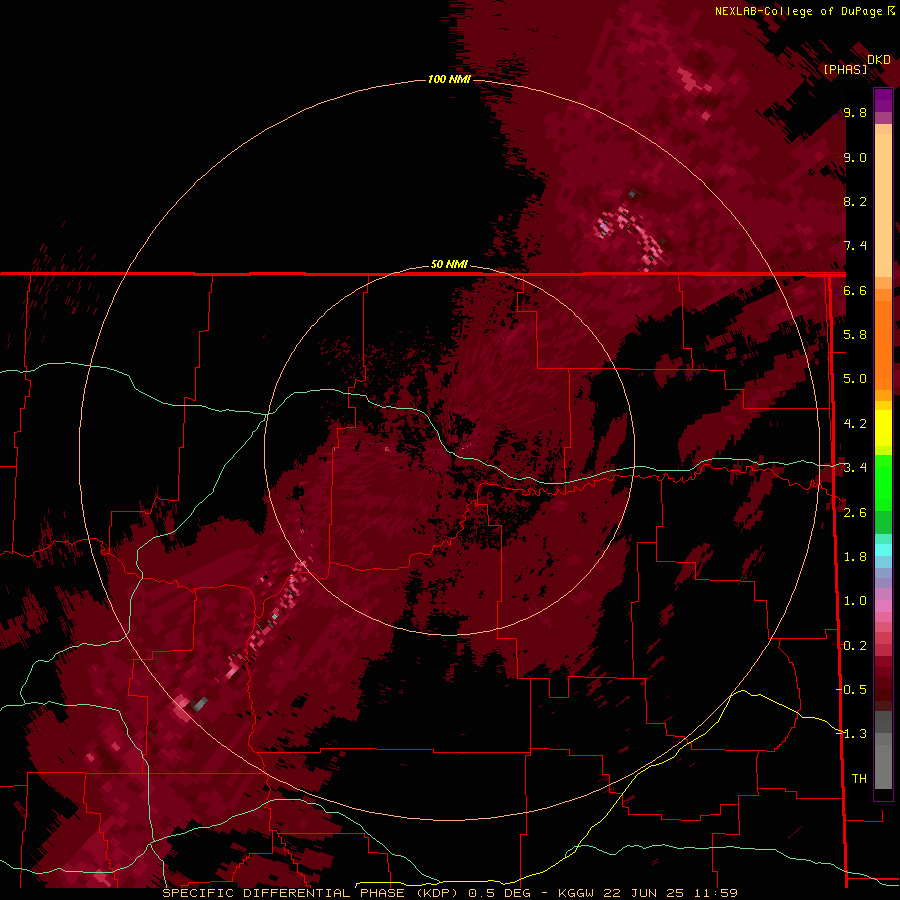Click the NEXLAB-College of DuPage credit text
This screenshot has width=900, height=900.
tap(798, 11)
